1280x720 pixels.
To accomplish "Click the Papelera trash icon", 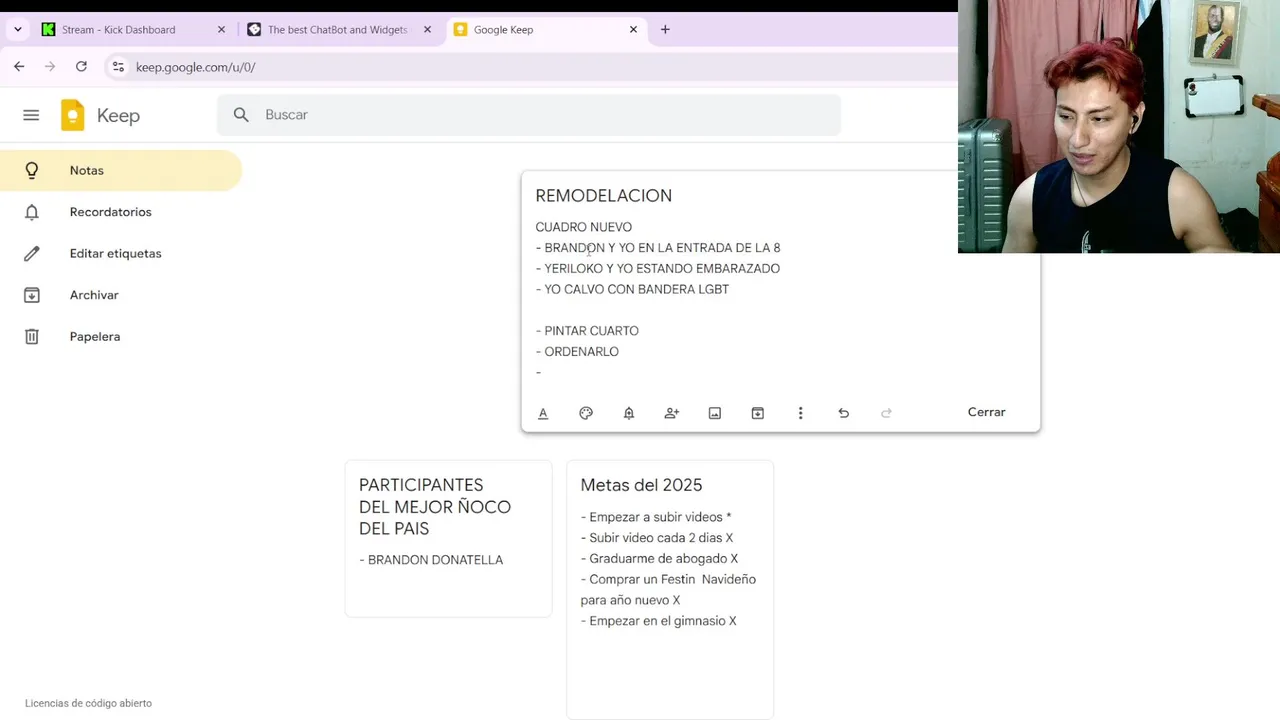I will [x=32, y=336].
